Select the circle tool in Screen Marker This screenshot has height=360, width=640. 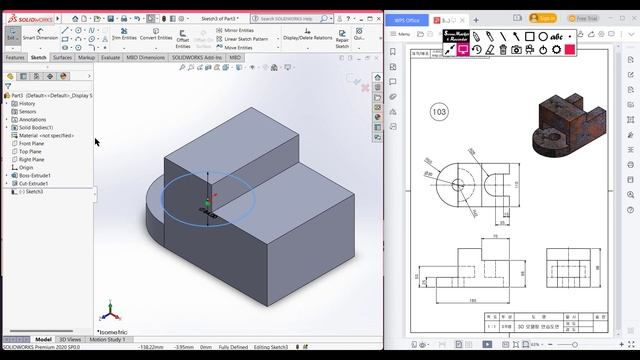(543, 37)
